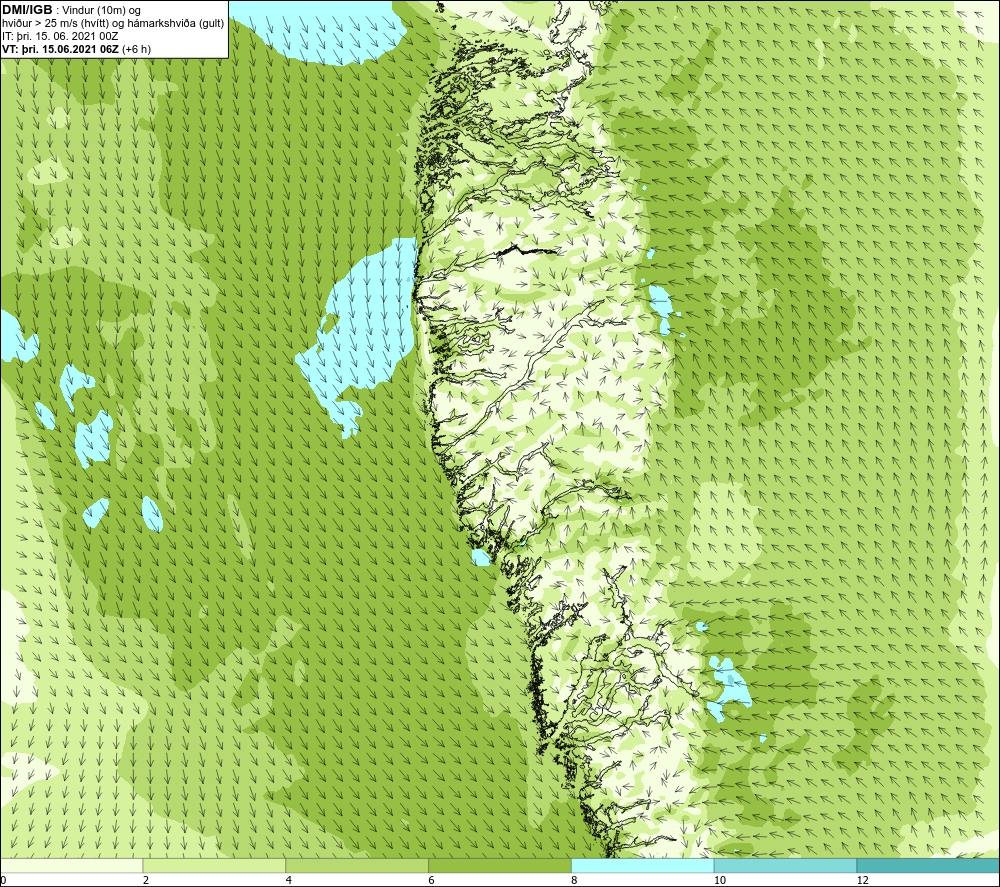Image resolution: width=1000 pixels, height=887 pixels.
Task: Click the color scale label '8'
Action: click(575, 881)
